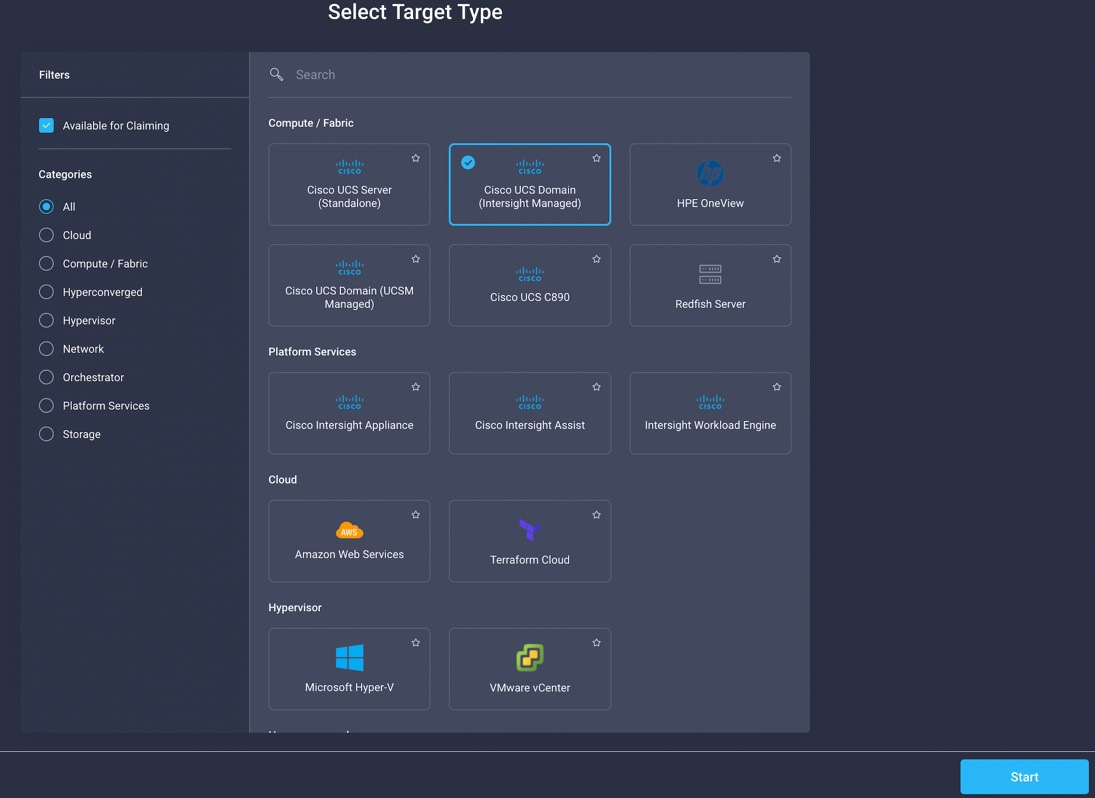Click the star on HPE OneView card
The width and height of the screenshot is (1095, 798).
777,158
